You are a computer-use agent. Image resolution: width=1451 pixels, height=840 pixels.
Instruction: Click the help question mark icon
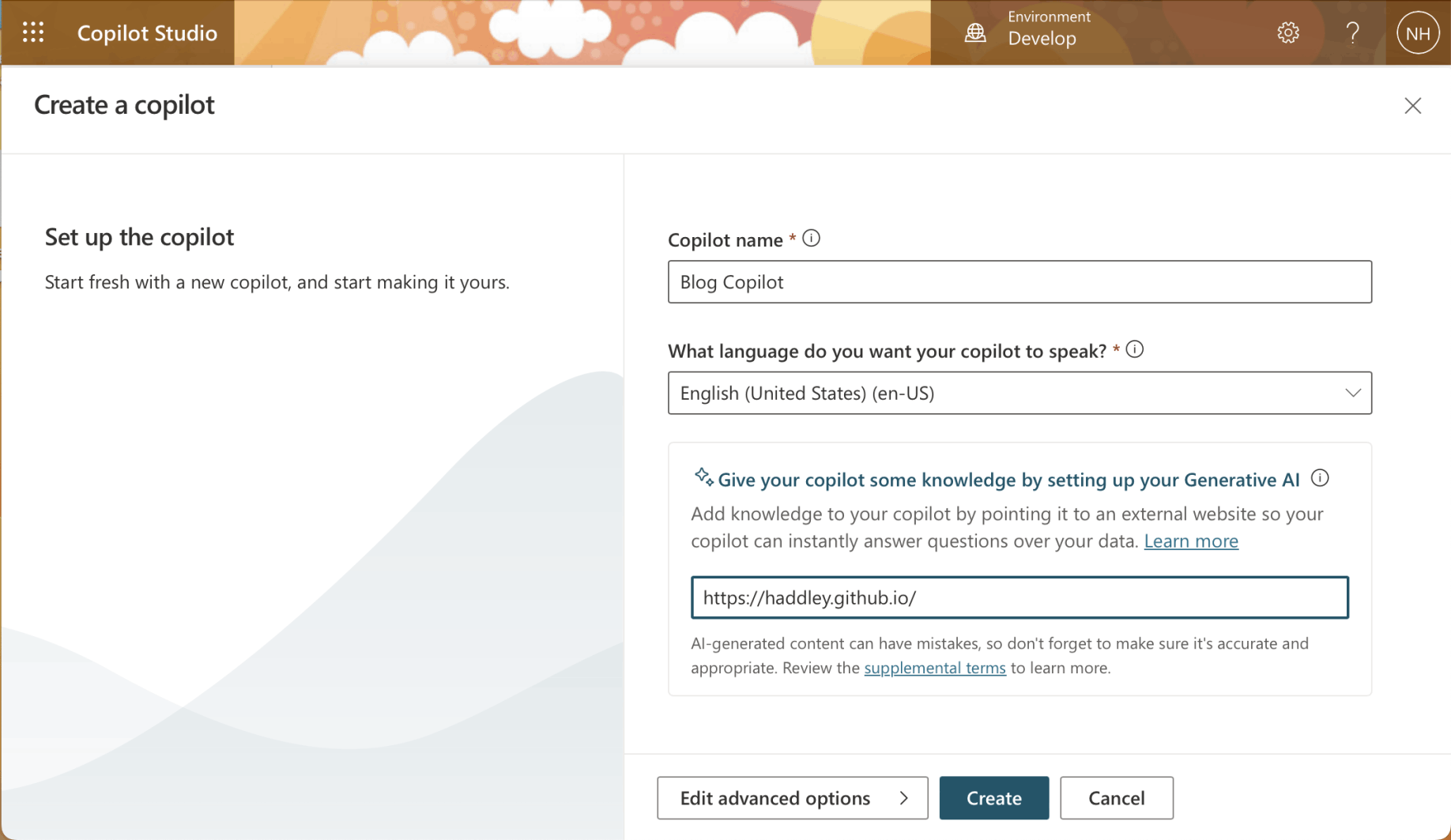[x=1352, y=32]
